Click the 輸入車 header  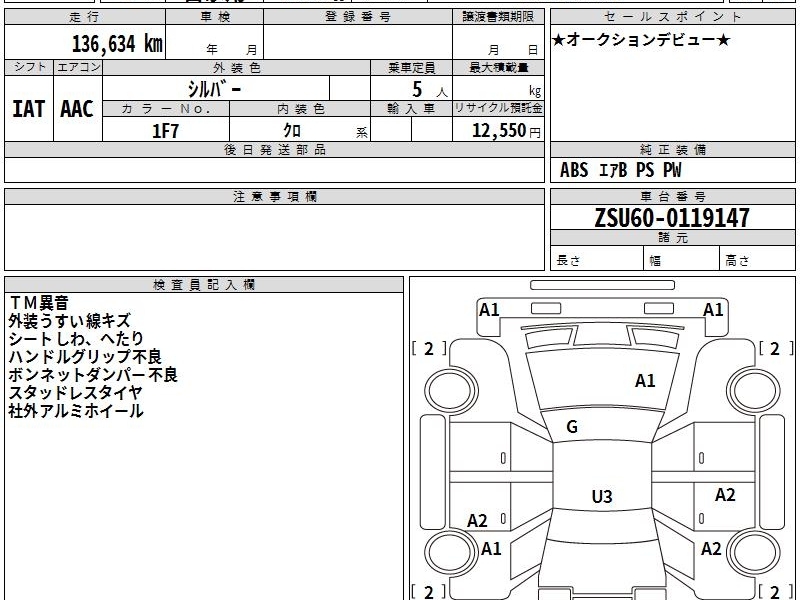click(x=411, y=109)
